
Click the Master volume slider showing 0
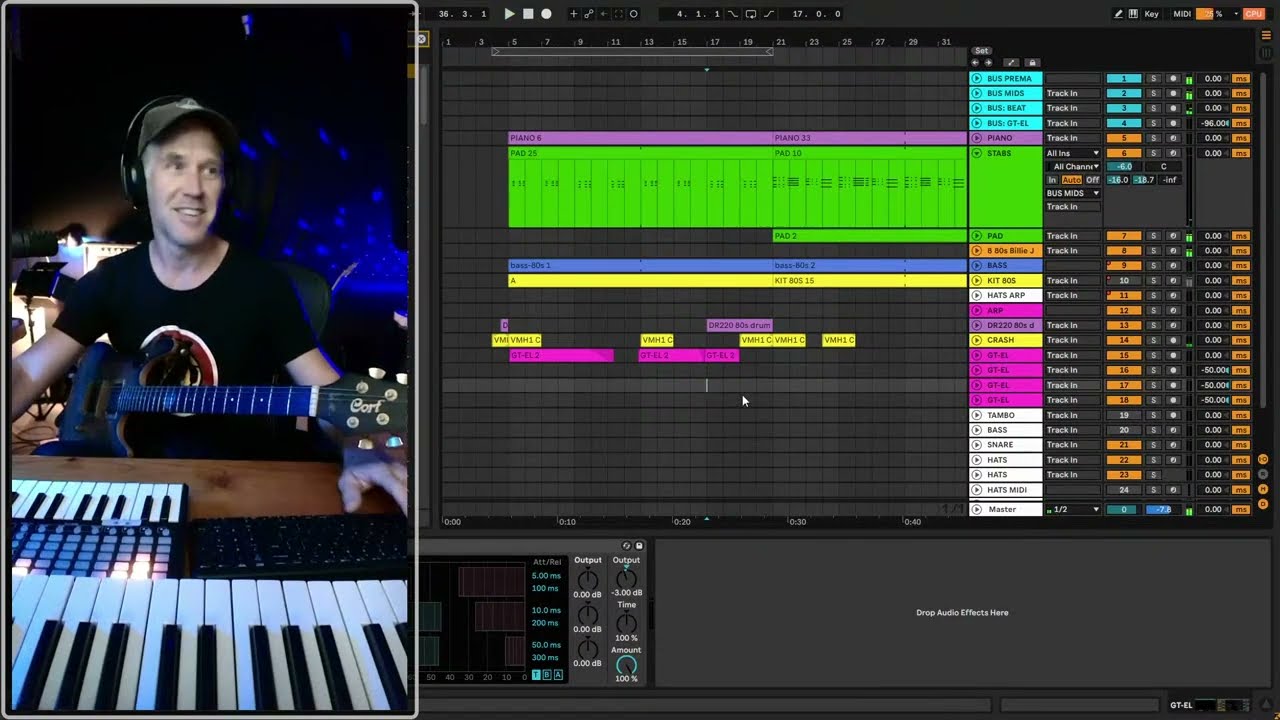coord(1124,509)
